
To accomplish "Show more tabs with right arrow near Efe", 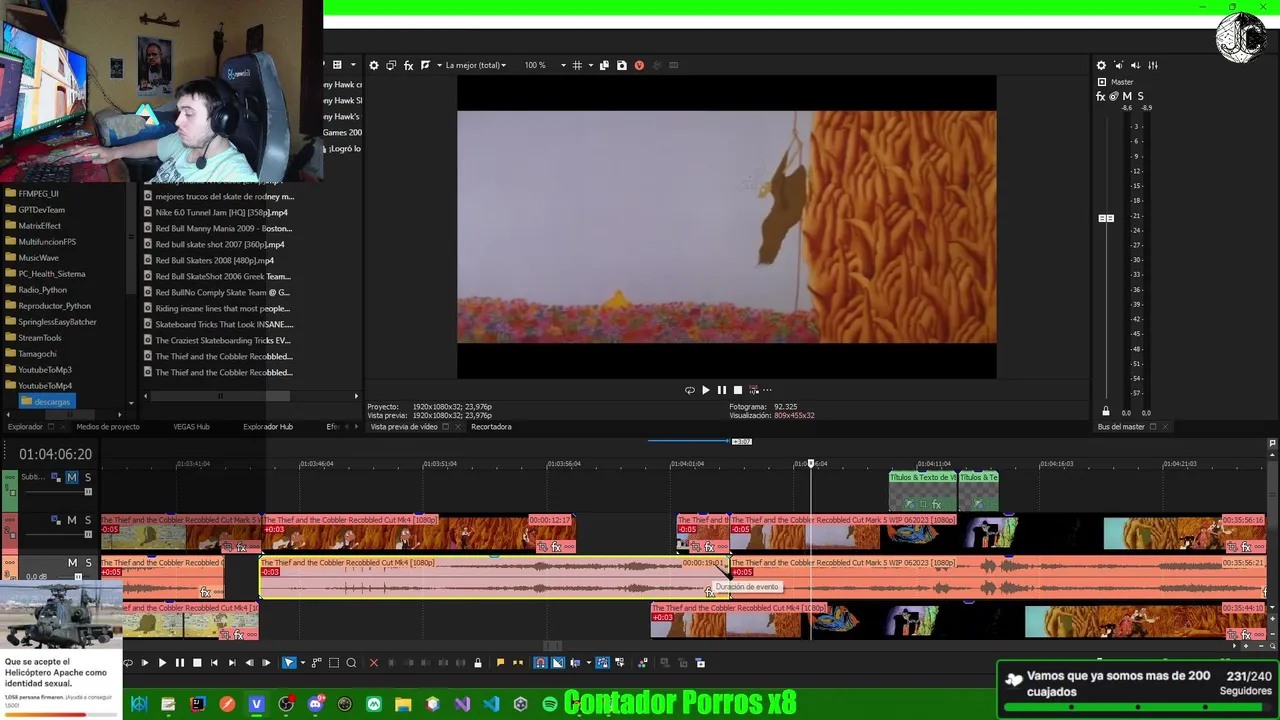I will coord(355,426).
